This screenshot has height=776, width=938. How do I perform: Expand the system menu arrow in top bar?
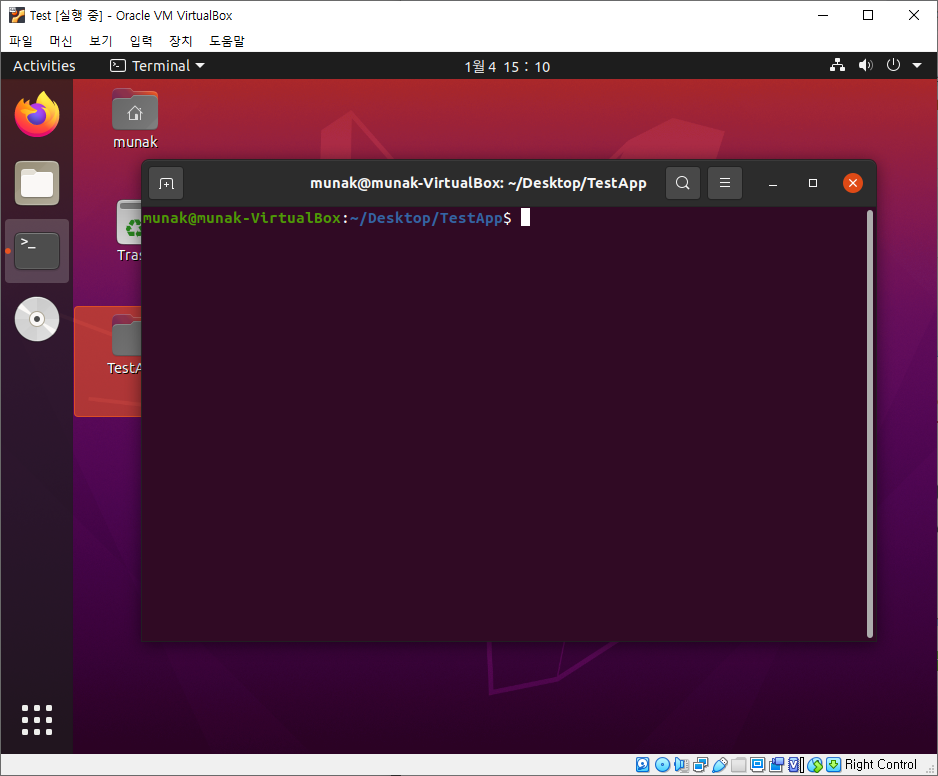pos(916,65)
